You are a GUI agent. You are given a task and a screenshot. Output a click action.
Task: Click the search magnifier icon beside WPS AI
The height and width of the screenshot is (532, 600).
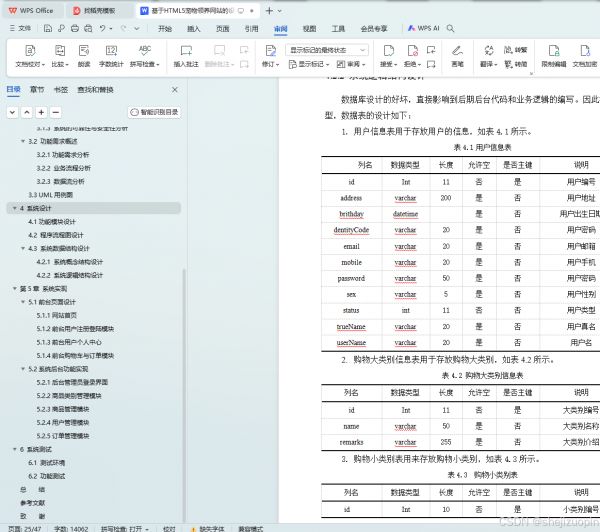tap(450, 28)
